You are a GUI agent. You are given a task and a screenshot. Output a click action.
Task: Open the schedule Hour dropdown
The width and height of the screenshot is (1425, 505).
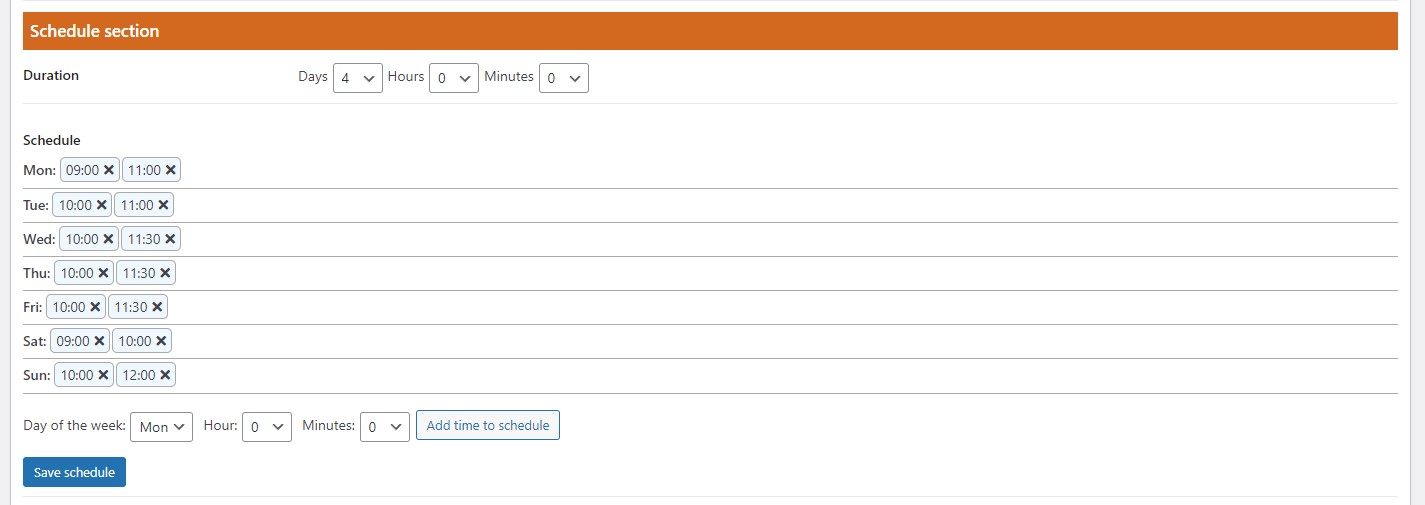click(267, 427)
